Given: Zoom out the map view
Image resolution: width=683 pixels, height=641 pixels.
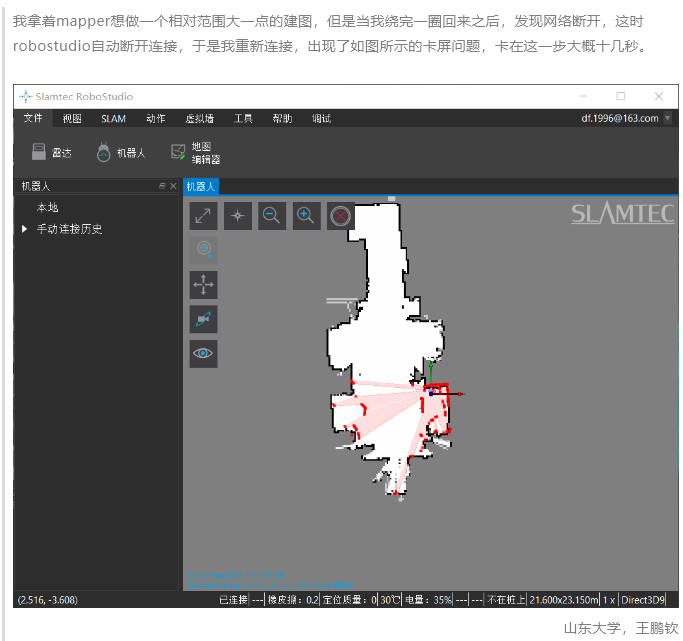Looking at the screenshot, I should pyautogui.click(x=272, y=216).
